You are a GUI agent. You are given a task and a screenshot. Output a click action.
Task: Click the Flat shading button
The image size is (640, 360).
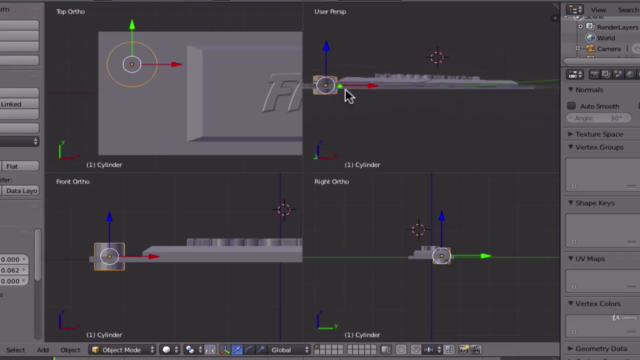[21, 166]
